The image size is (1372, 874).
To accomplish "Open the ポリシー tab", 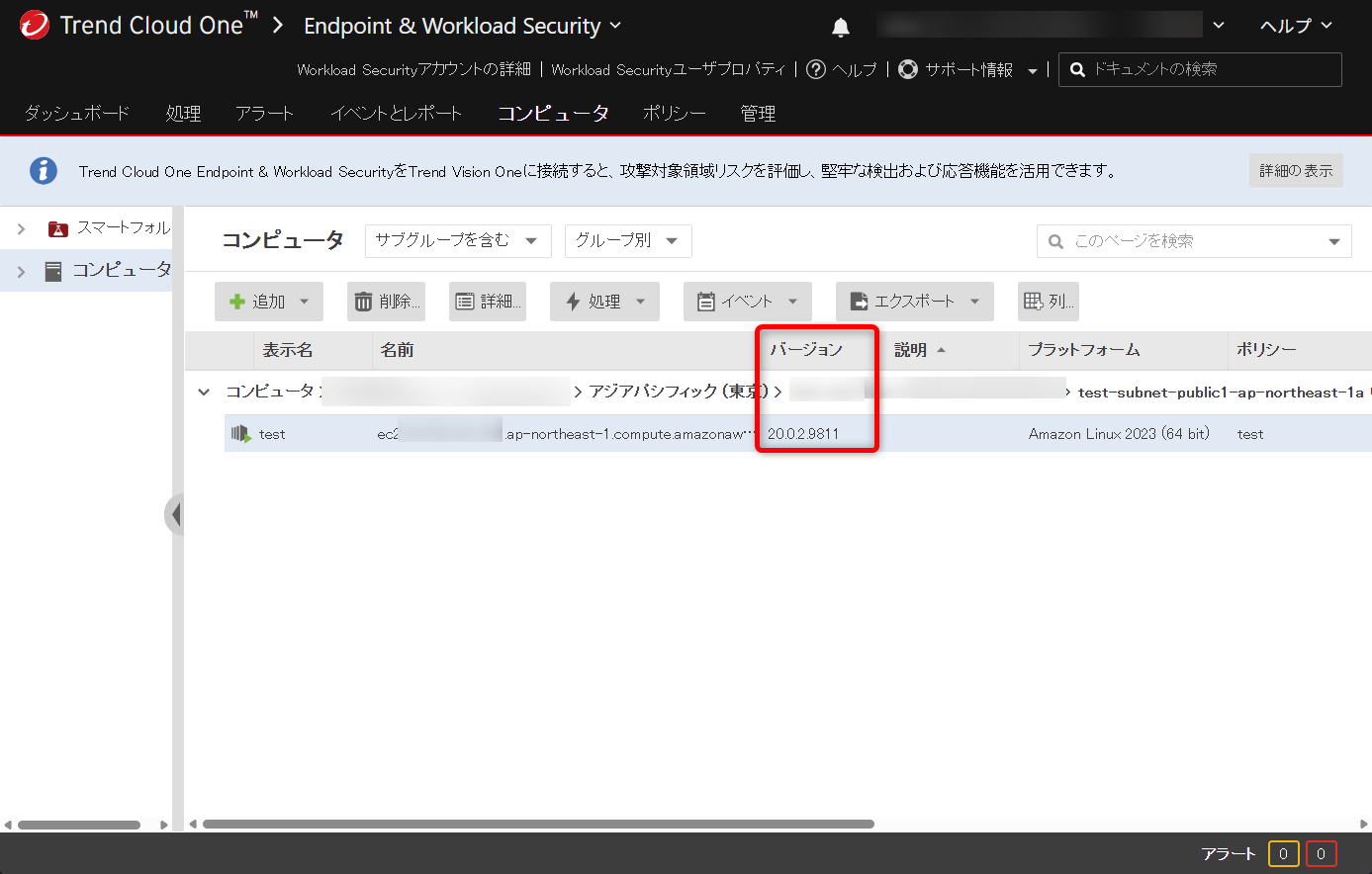I will click(675, 114).
